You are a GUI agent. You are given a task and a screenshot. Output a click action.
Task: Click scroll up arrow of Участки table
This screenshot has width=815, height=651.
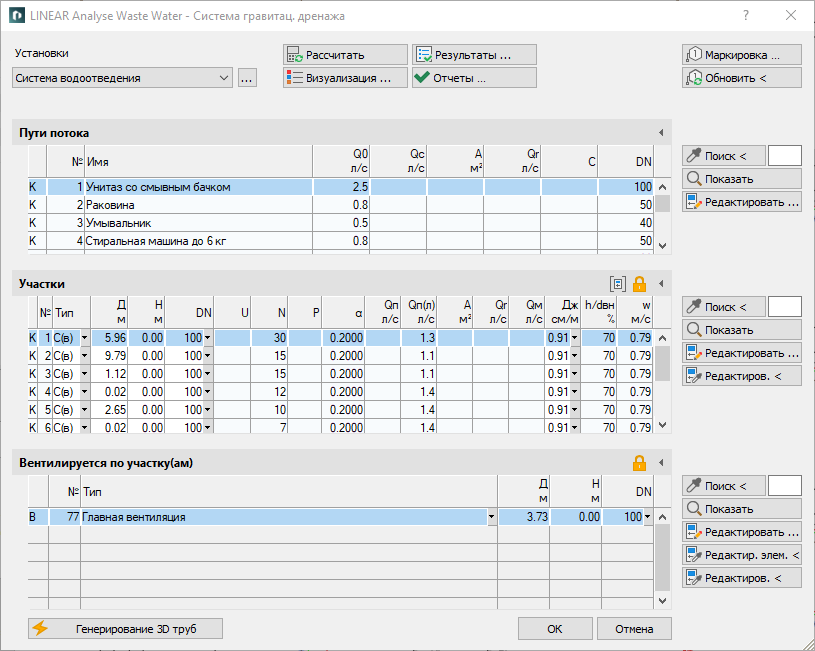point(662,338)
